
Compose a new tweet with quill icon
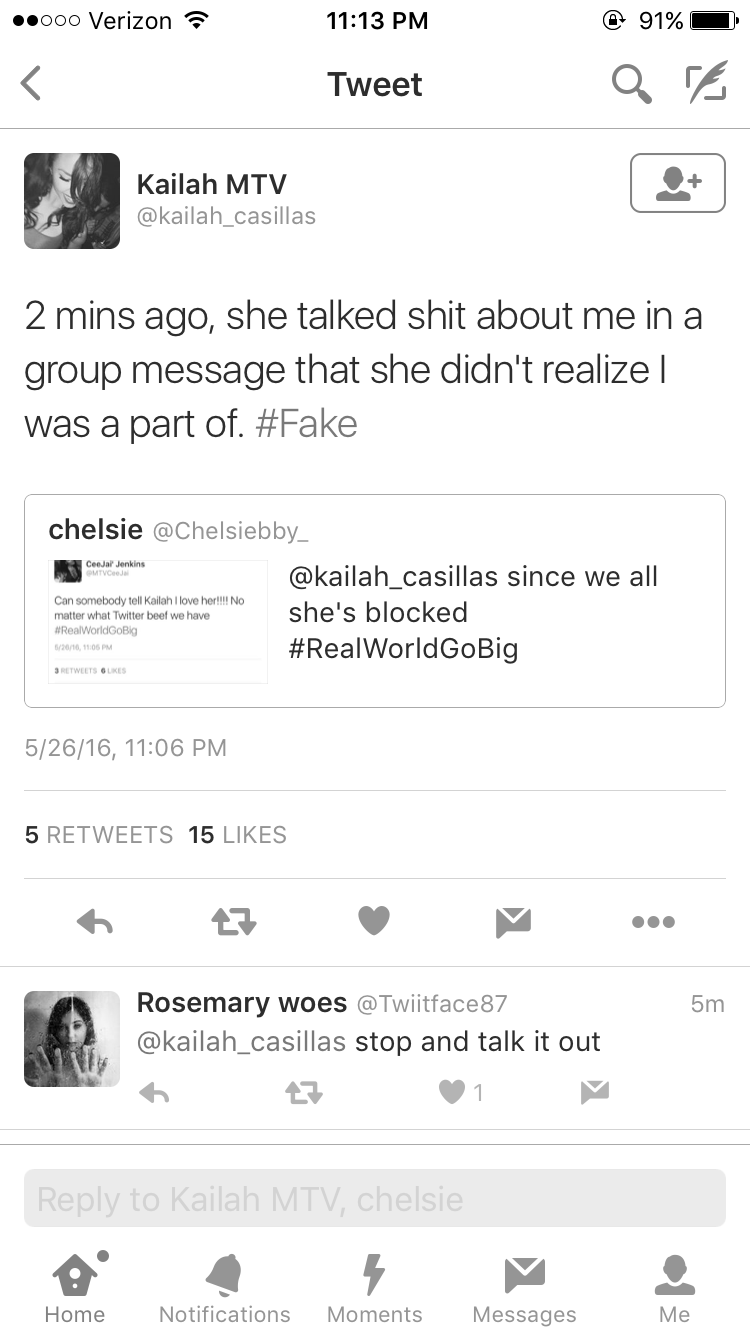(x=705, y=84)
